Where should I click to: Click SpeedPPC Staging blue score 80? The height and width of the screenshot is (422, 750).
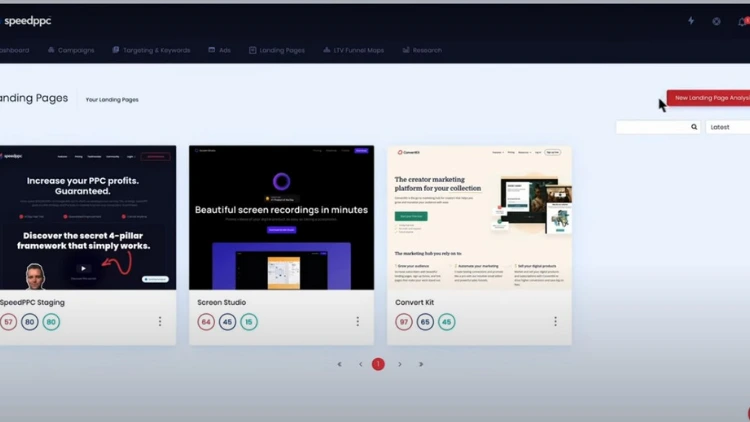pos(30,322)
